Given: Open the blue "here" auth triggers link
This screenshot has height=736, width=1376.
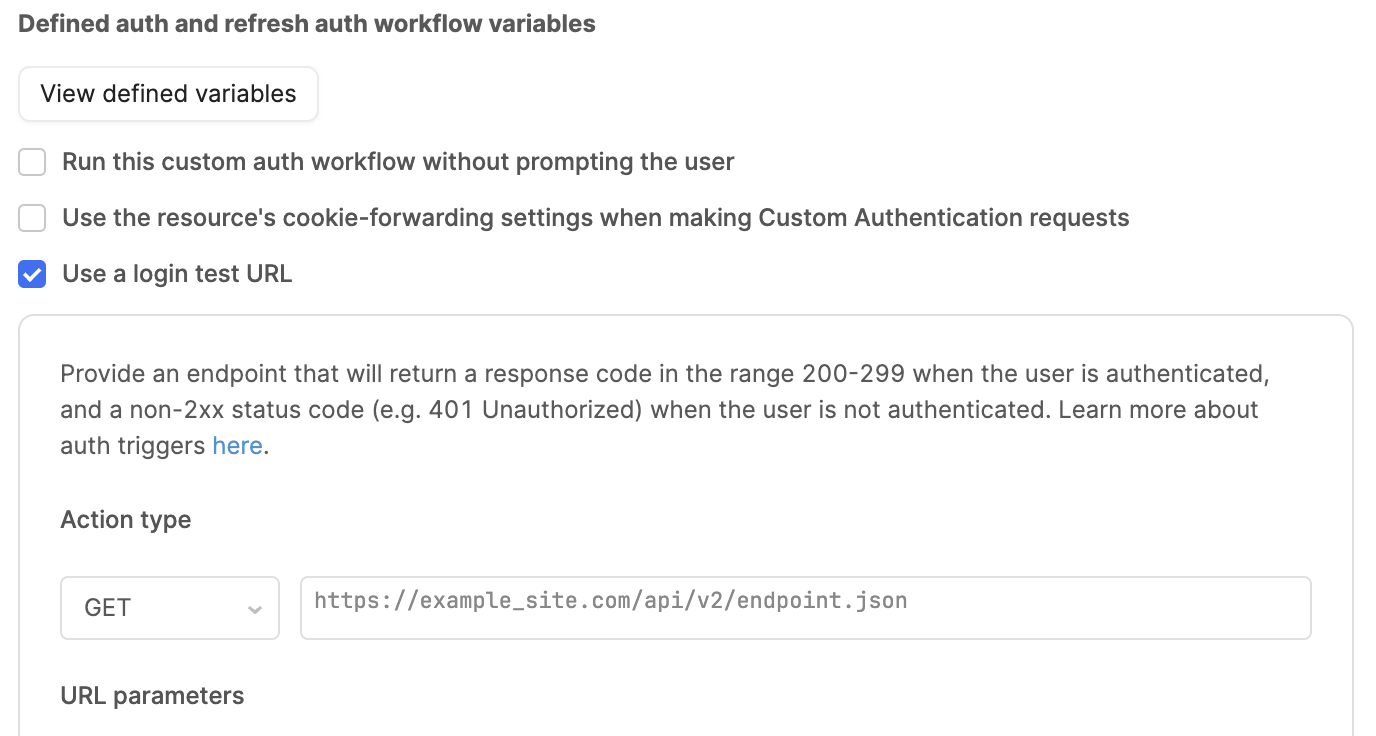Looking at the screenshot, I should [x=237, y=446].
